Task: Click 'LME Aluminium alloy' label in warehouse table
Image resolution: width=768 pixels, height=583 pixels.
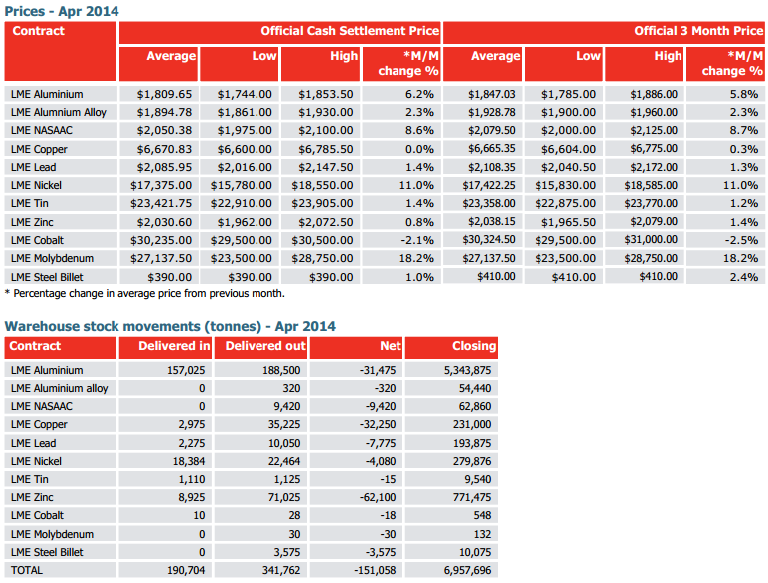Action: click(60, 388)
